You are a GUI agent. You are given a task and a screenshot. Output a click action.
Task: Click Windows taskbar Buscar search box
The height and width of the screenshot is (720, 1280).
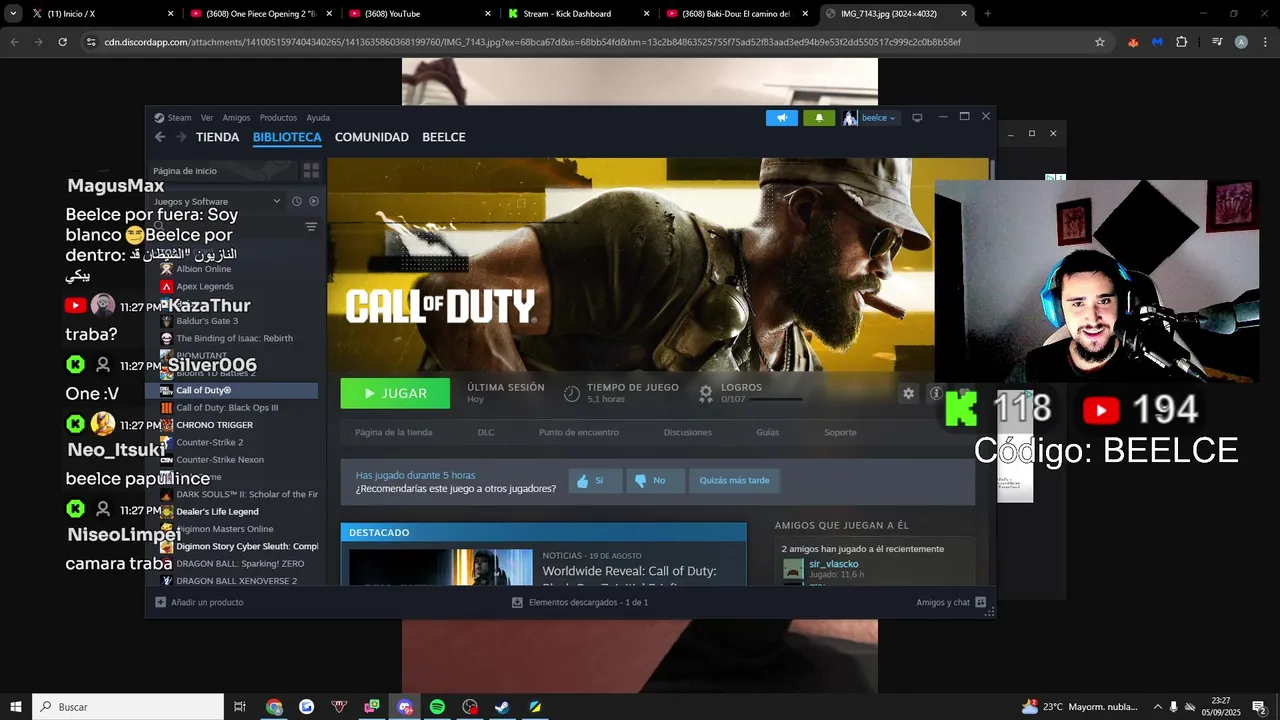[128, 707]
